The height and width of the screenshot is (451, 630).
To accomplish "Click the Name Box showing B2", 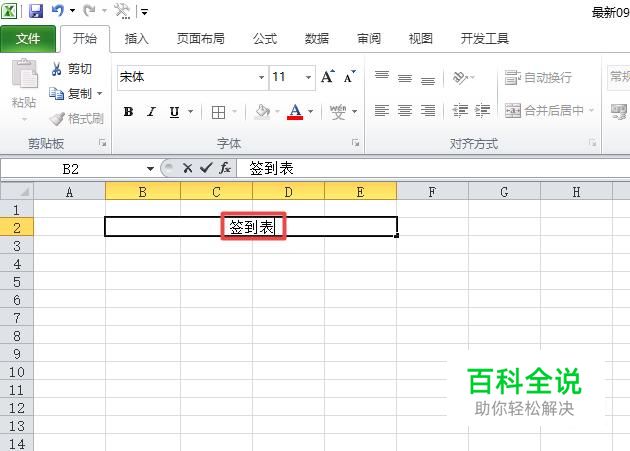I will point(71,169).
